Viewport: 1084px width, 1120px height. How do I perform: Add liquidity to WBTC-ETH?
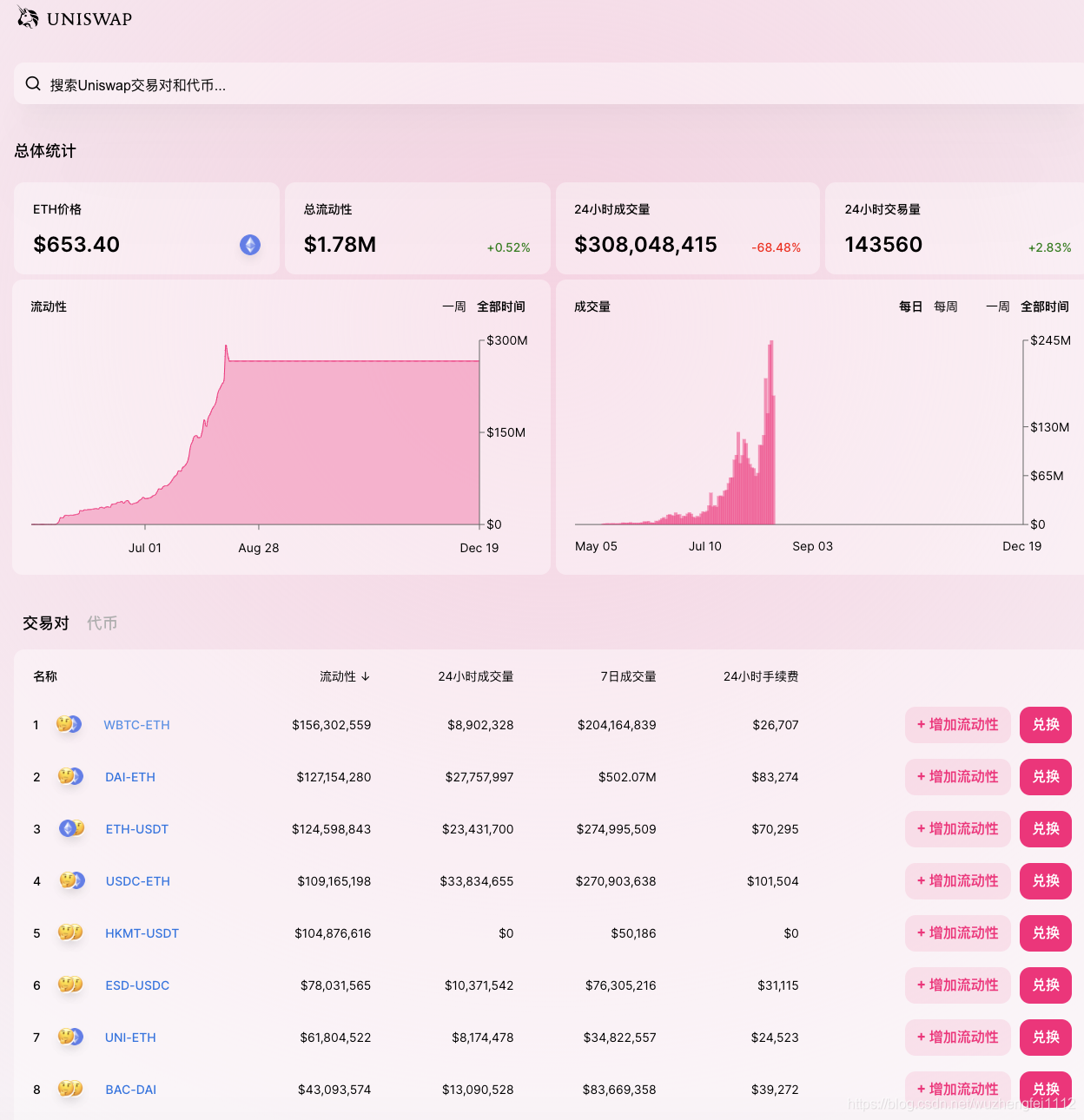click(958, 725)
